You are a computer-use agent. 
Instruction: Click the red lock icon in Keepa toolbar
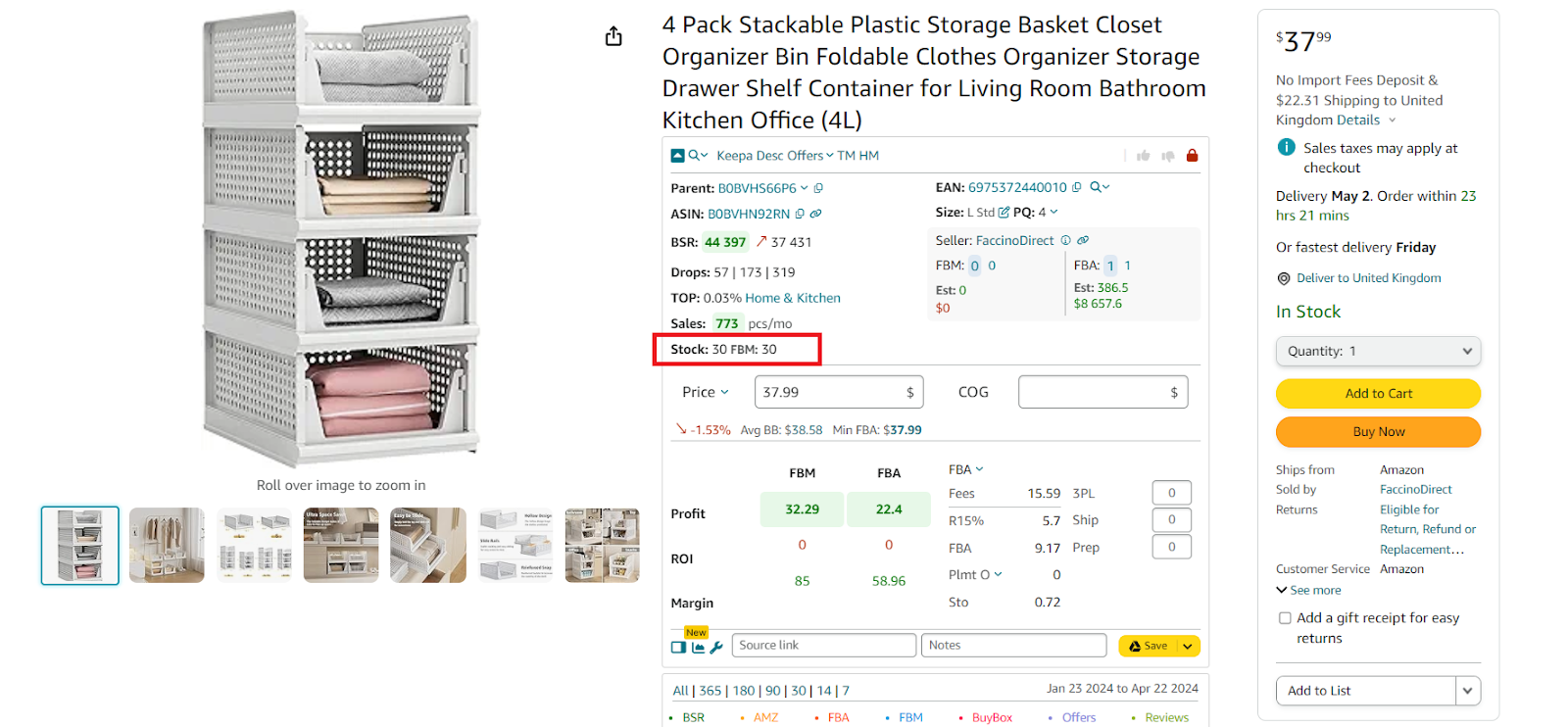1191,155
